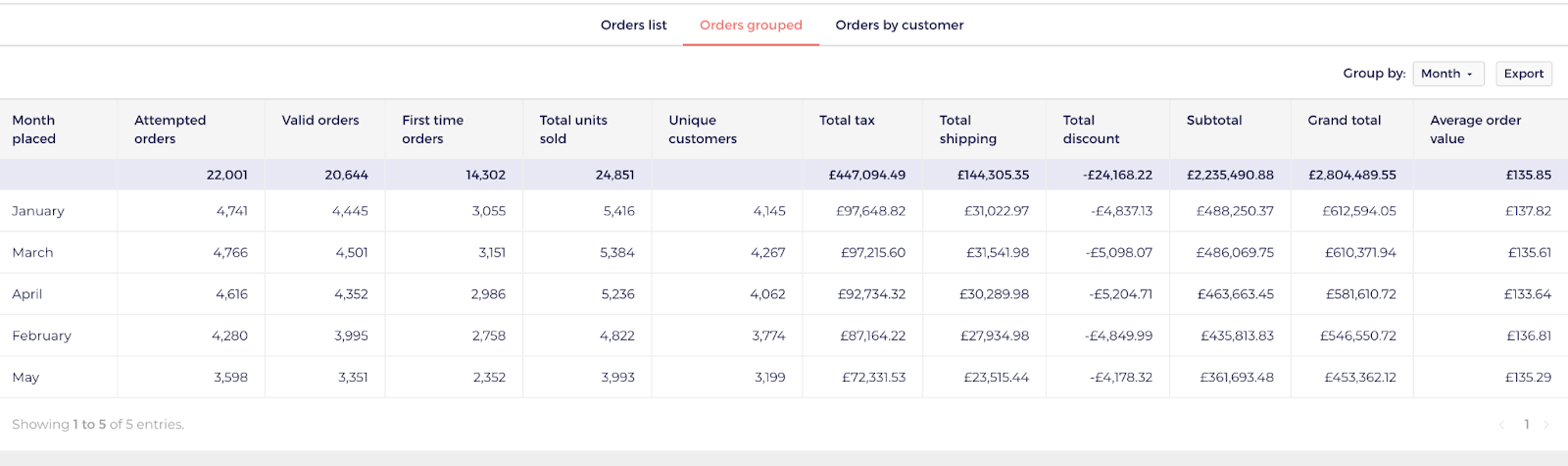Switch to the Orders list tab
Image resolution: width=1568 pixels, height=466 pixels.
tap(633, 25)
